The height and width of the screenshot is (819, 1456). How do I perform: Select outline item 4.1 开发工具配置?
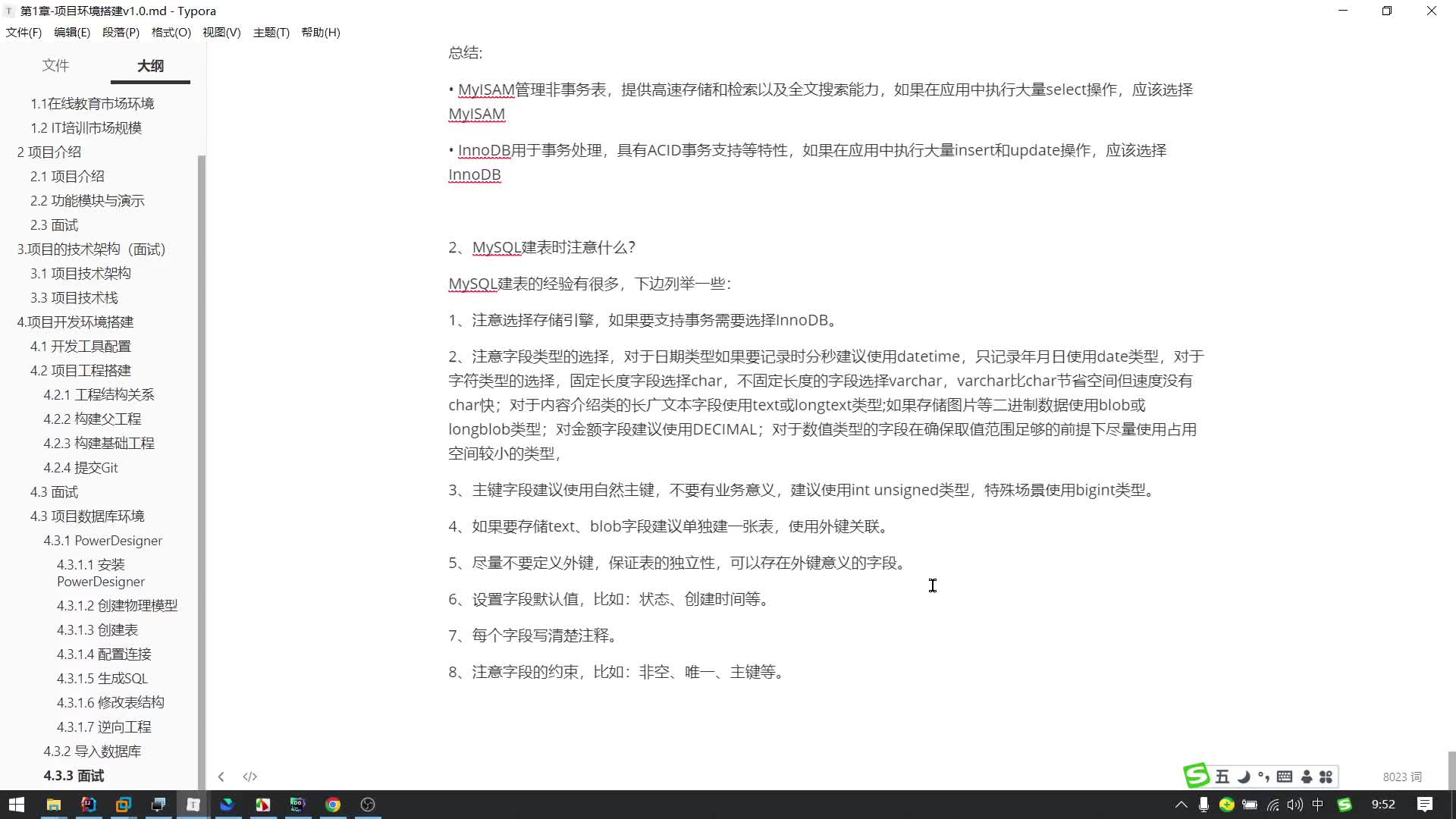click(80, 346)
